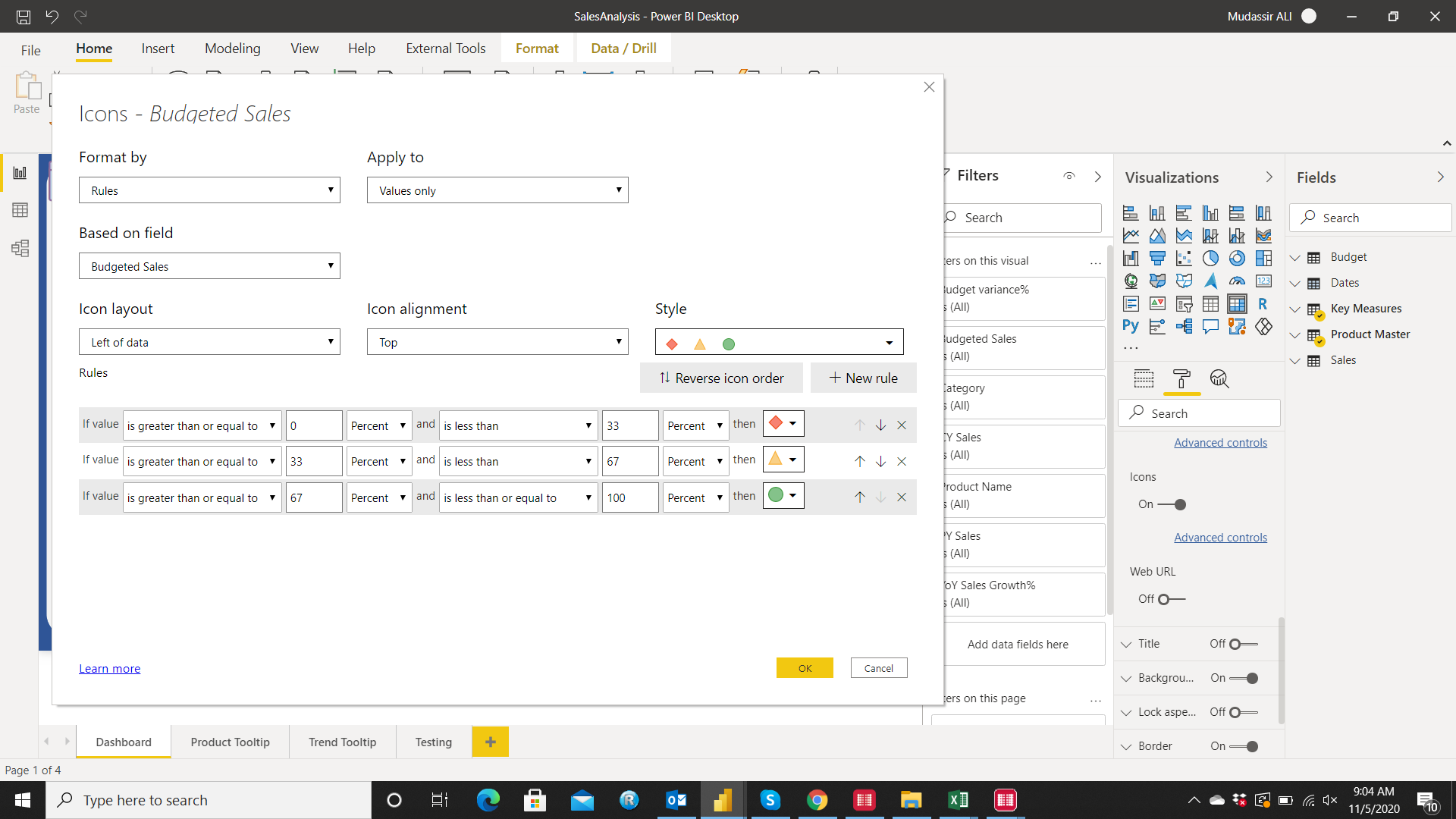
Task: Open the Format by dropdown
Action: [x=209, y=190]
